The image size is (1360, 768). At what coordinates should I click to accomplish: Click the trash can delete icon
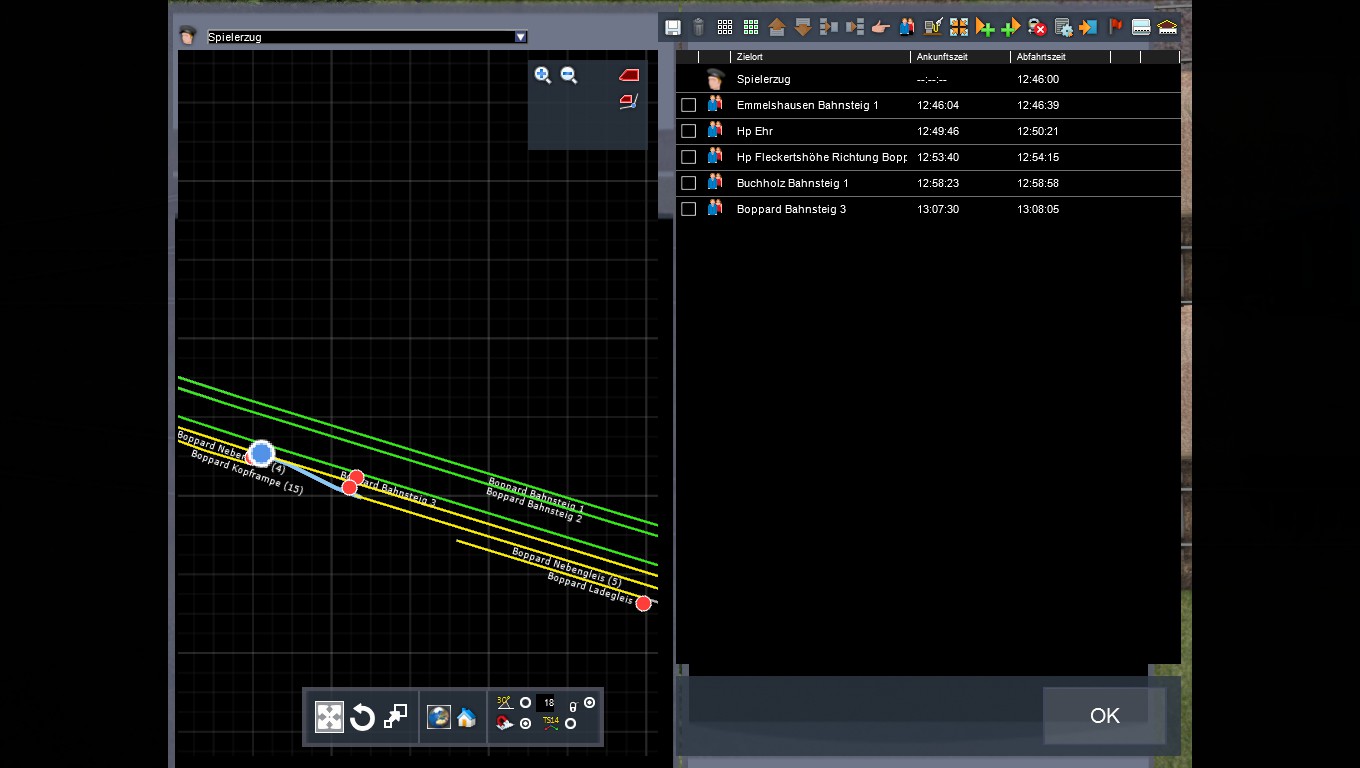click(699, 27)
